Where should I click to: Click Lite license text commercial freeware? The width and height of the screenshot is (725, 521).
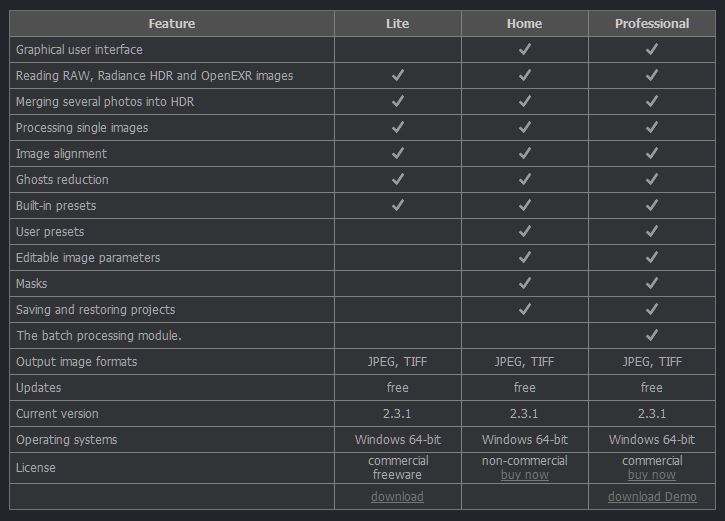(x=397, y=468)
